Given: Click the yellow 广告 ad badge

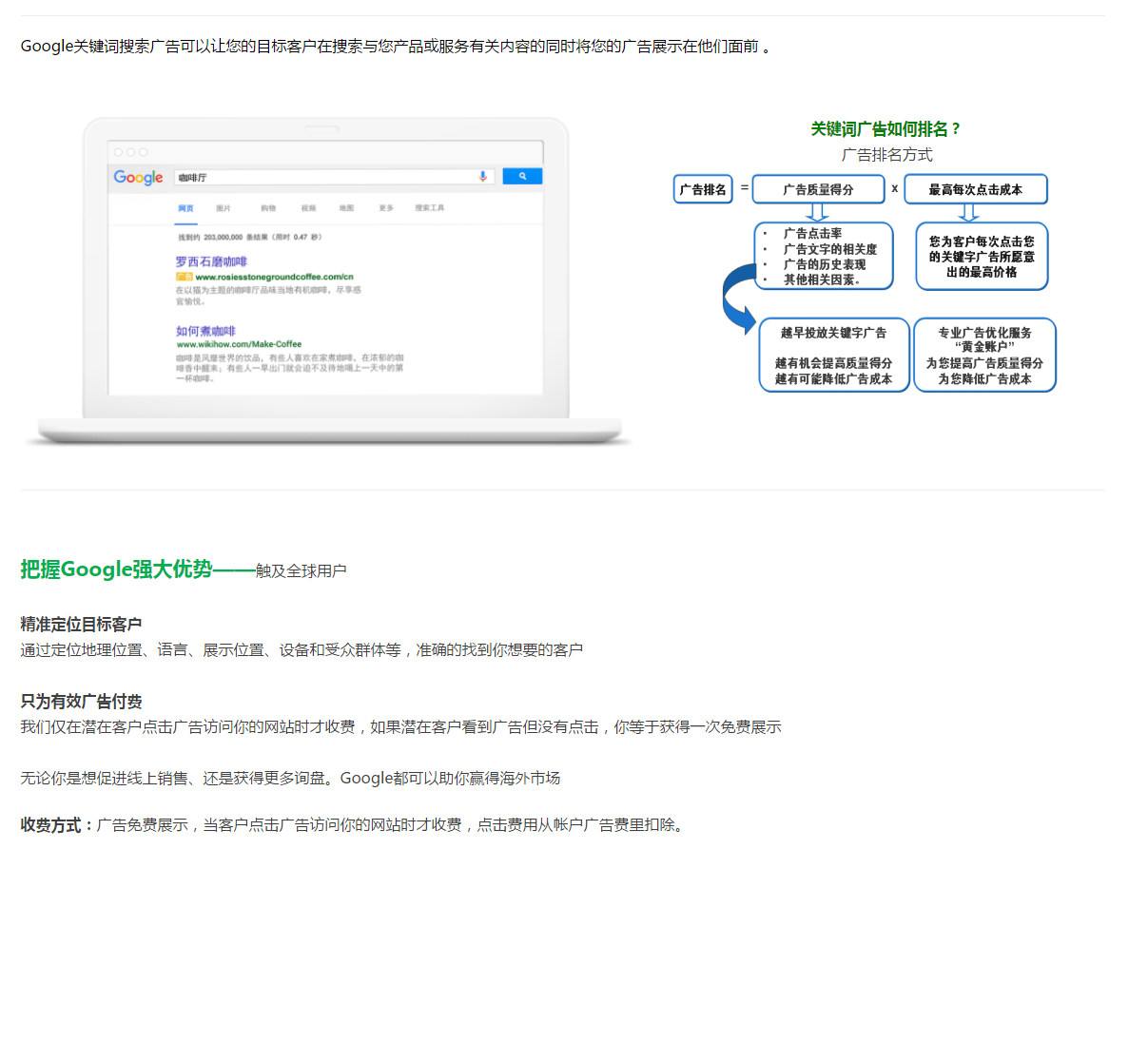Looking at the screenshot, I should [184, 277].
